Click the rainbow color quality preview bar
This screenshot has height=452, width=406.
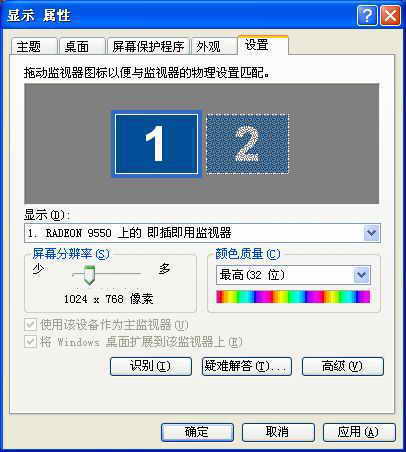click(x=293, y=297)
